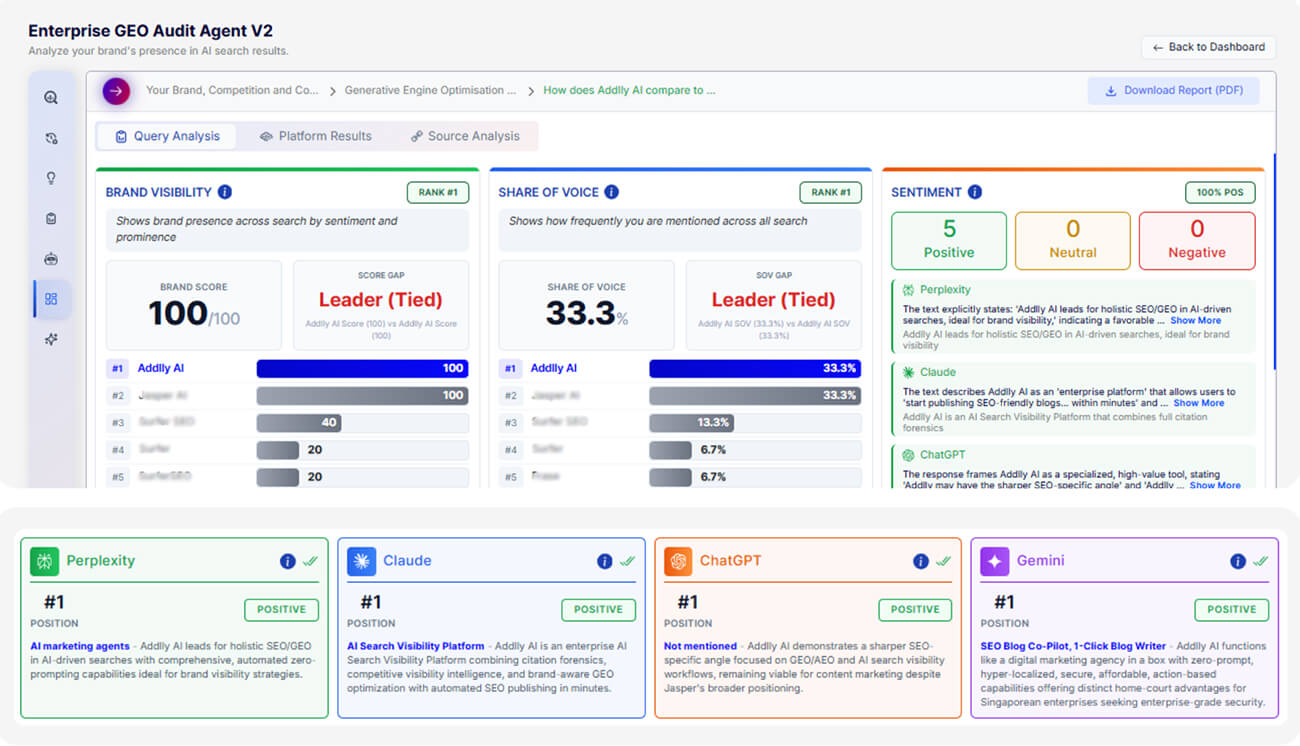Switch to Query Analysis tab
The width and height of the screenshot is (1300, 746).
point(167,136)
